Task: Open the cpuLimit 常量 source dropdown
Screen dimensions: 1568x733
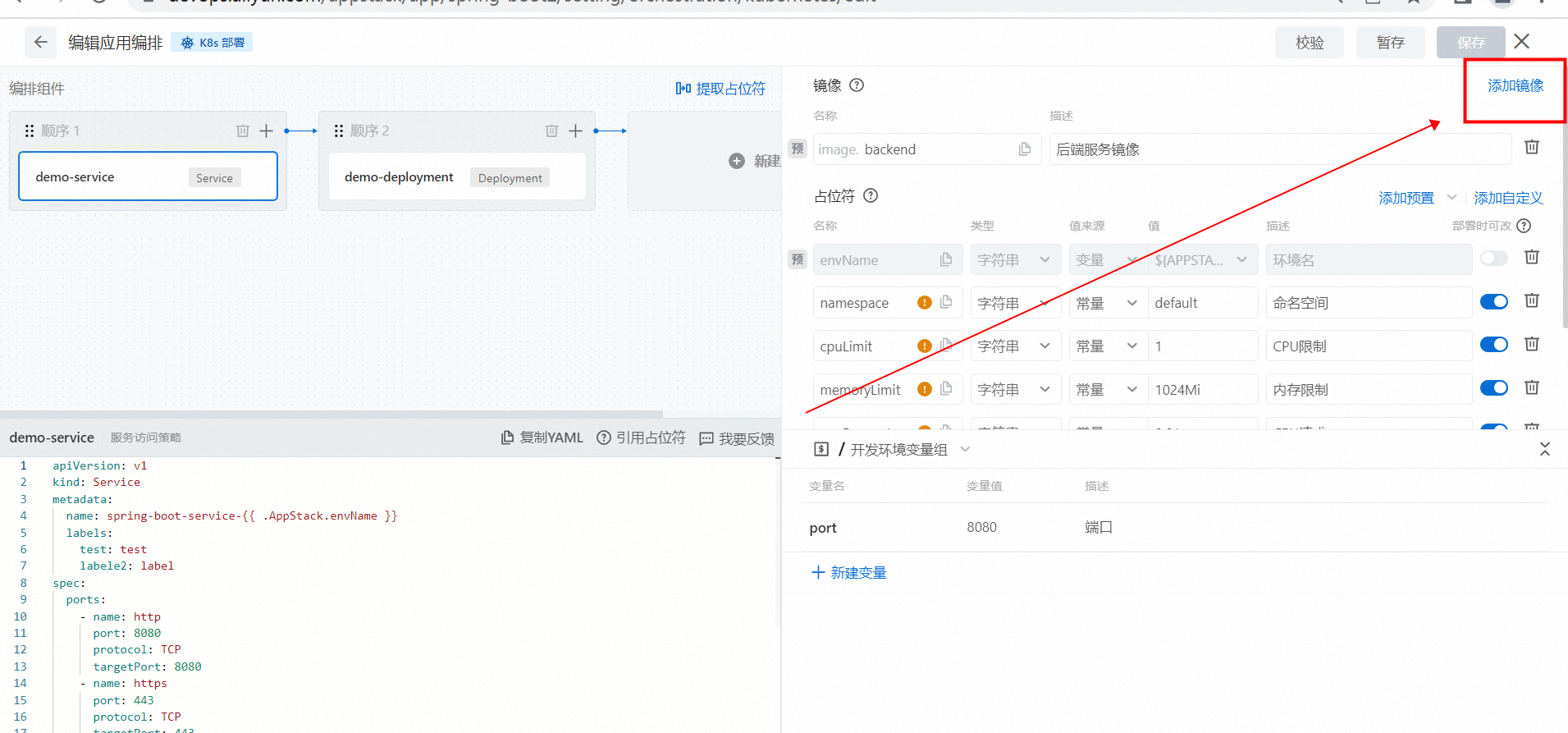Action: [1108, 346]
